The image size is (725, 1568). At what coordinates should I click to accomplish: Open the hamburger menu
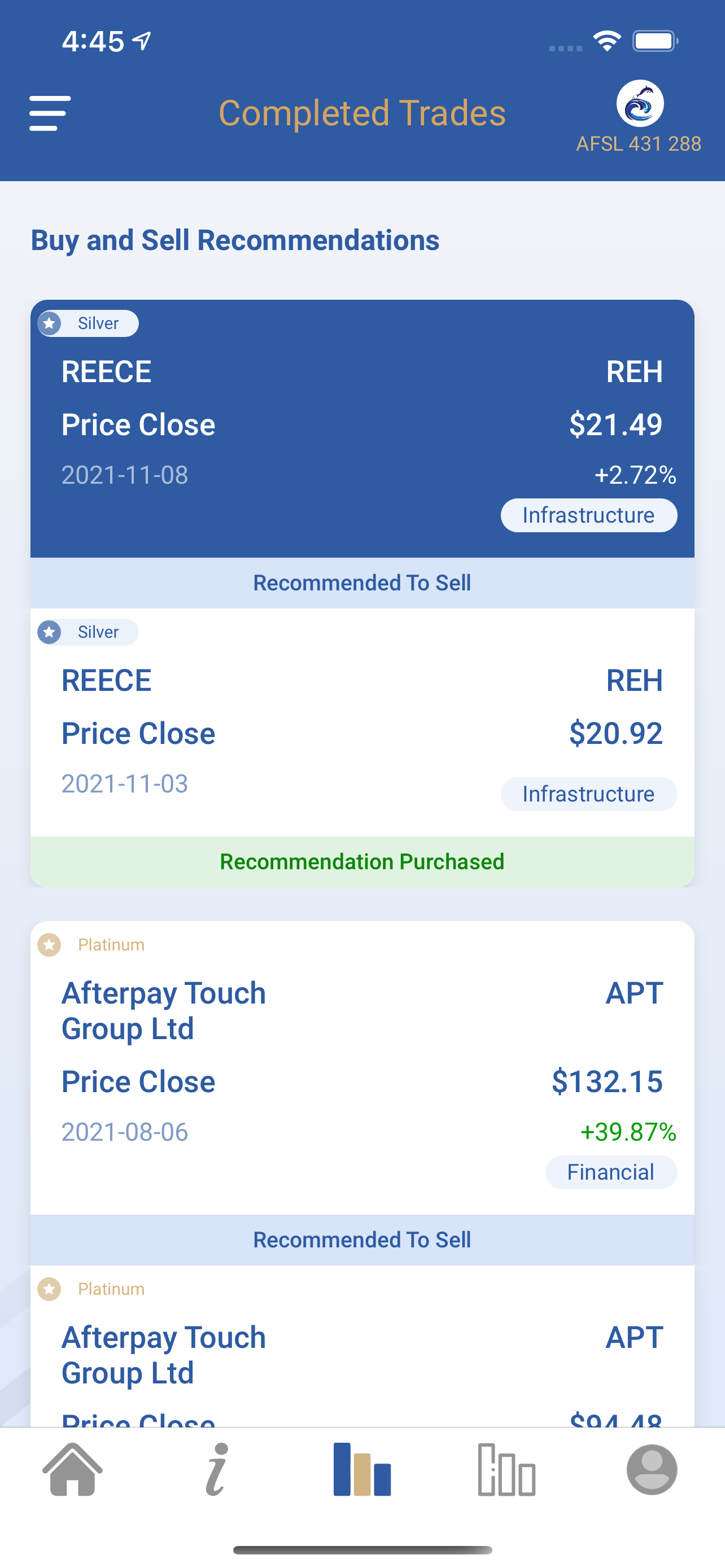coord(50,113)
